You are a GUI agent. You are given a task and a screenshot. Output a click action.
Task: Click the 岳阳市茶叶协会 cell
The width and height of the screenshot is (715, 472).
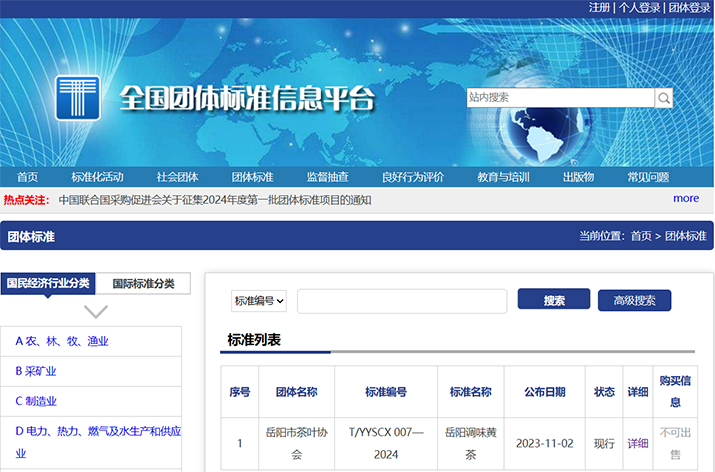(x=296, y=443)
